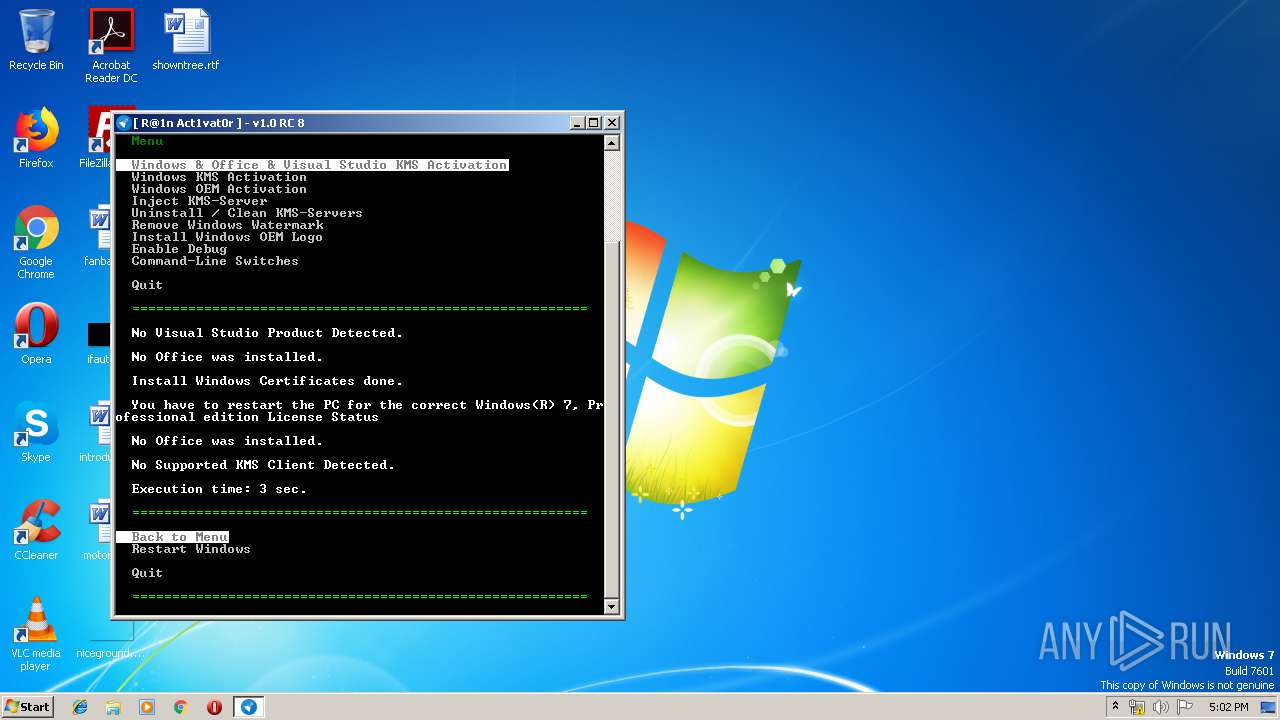
Task: Click 'Execution time: 3 sec.' text
Action: tap(219, 489)
